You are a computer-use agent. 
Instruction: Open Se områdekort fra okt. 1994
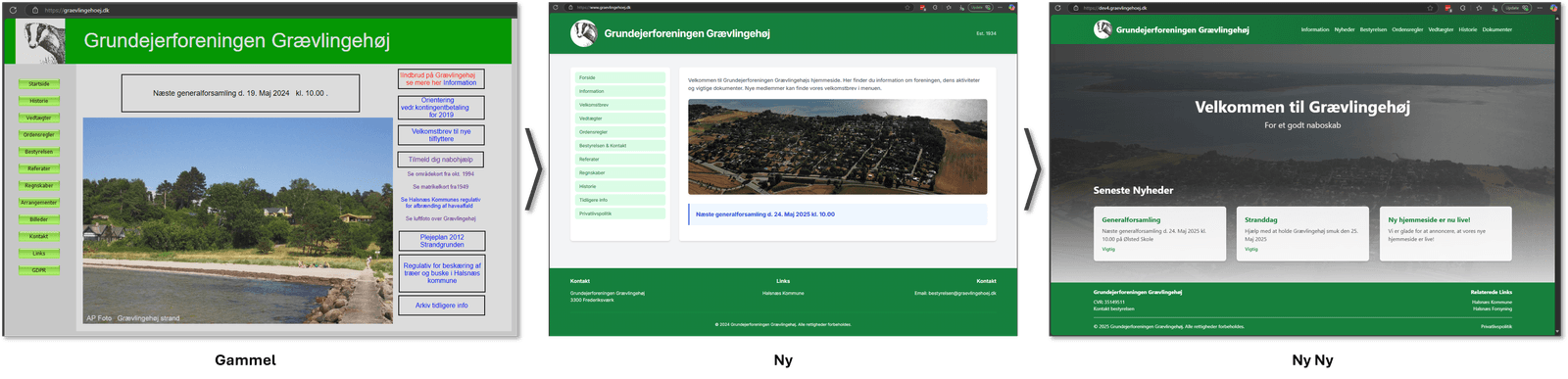tap(441, 174)
